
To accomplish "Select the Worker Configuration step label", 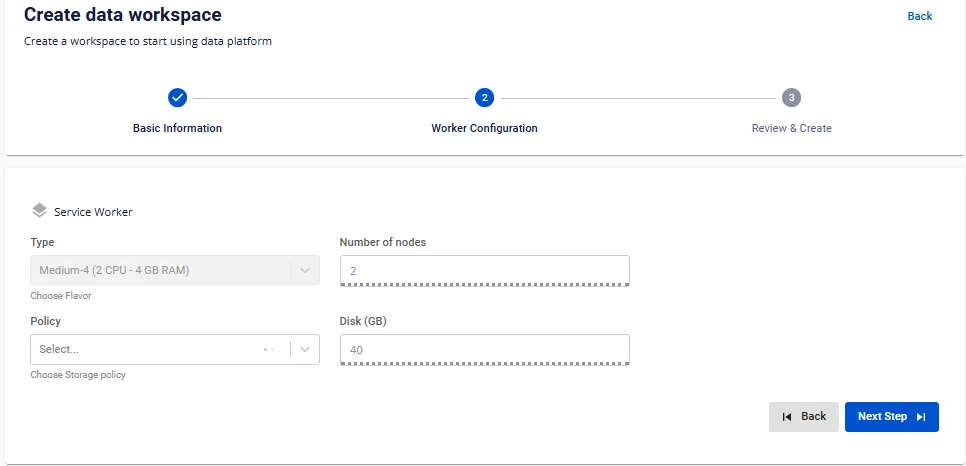I will tap(484, 128).
